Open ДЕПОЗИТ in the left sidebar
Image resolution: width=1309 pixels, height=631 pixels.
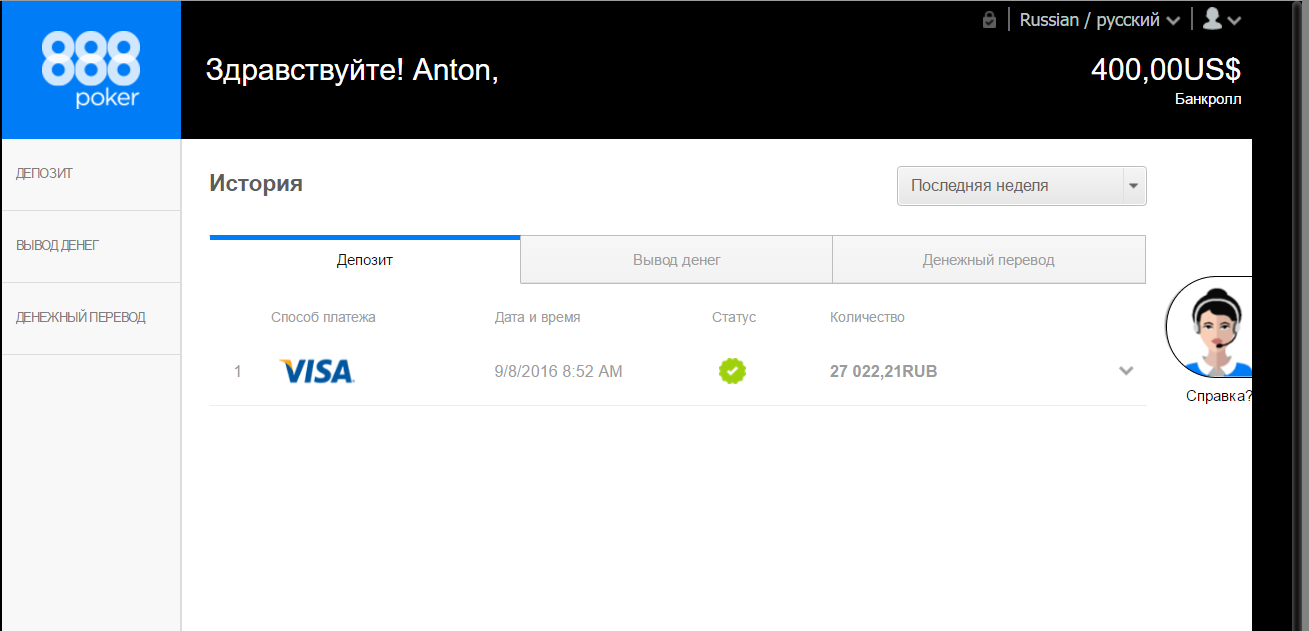45,174
